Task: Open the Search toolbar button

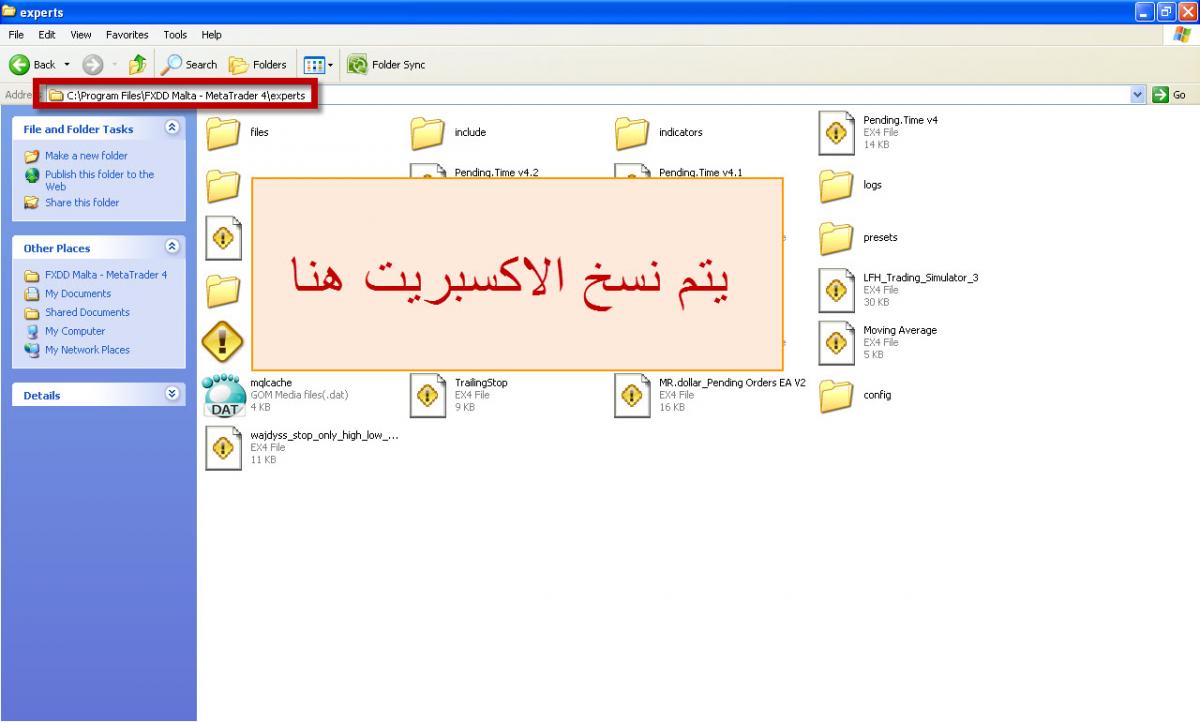Action: click(190, 65)
